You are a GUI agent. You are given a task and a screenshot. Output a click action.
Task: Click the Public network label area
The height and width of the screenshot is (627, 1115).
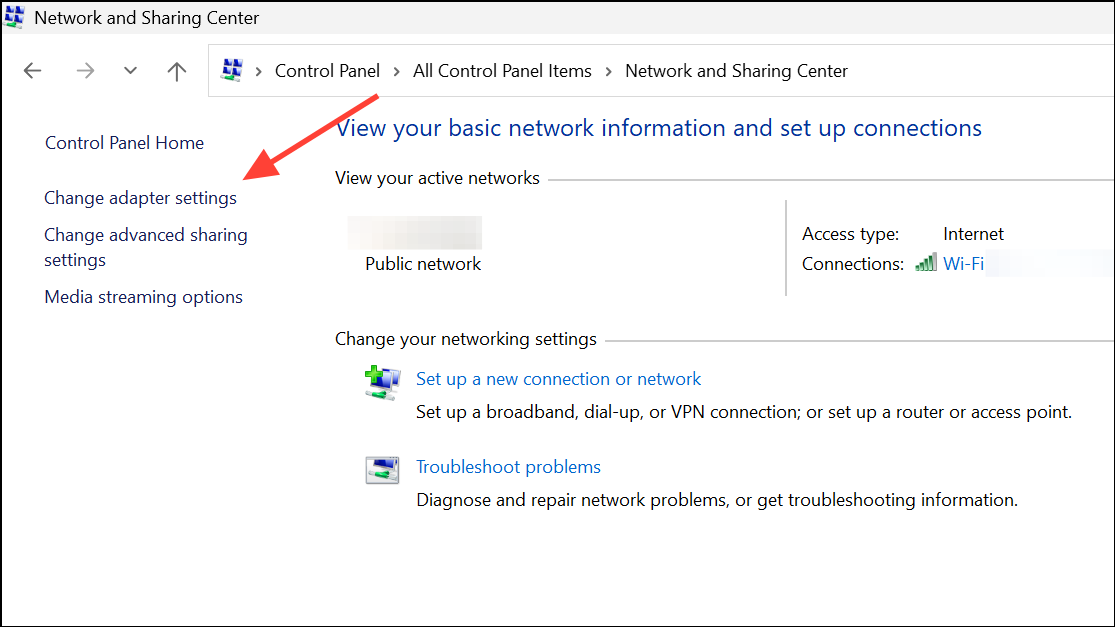421,264
